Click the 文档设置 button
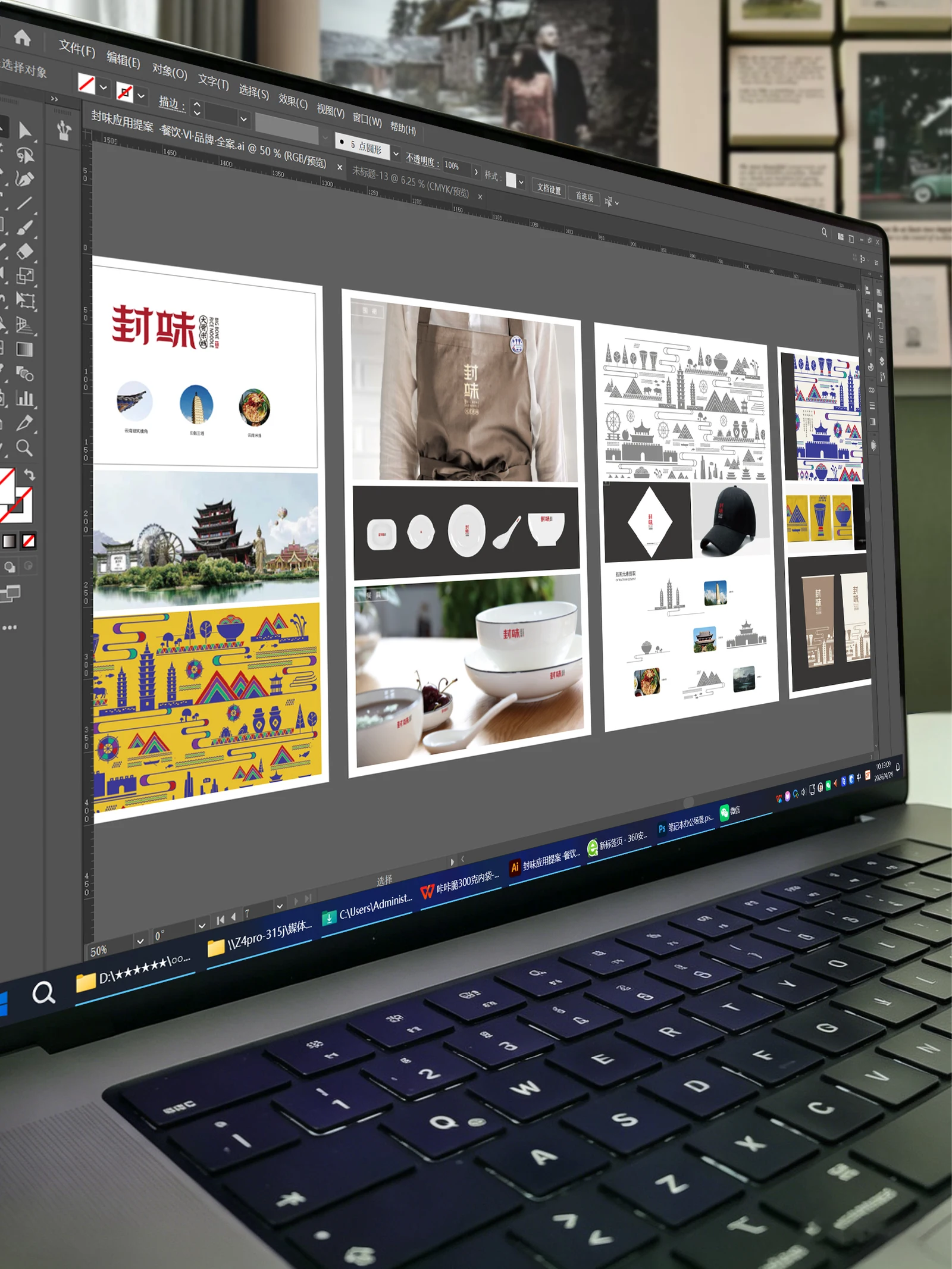 point(549,189)
